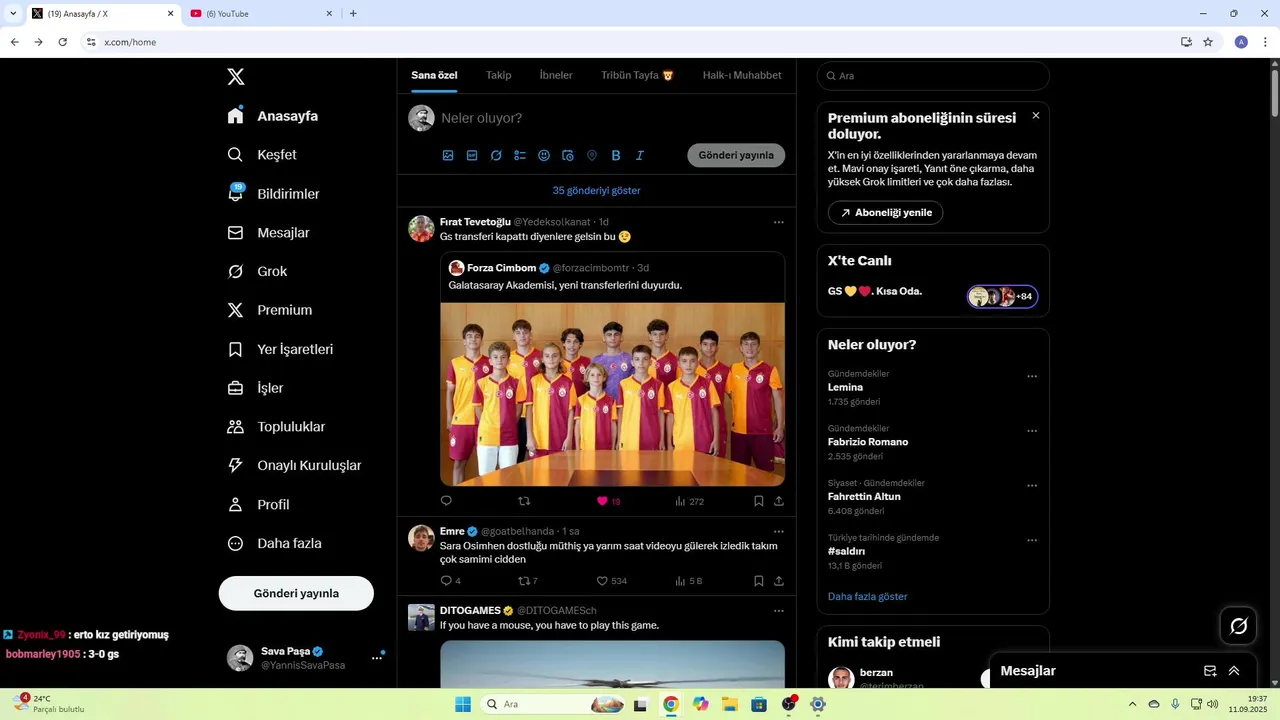The image size is (1280, 720).
Task: Open more options on Emre's post
Action: click(779, 531)
